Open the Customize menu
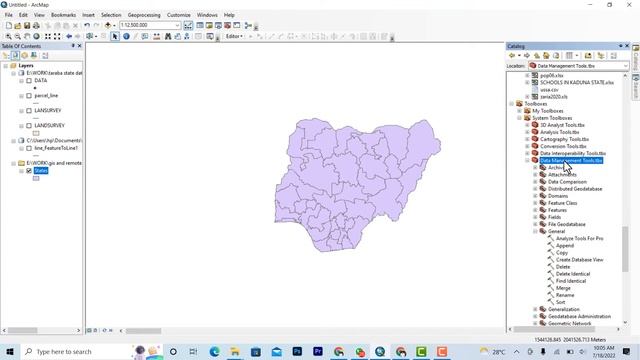640x360 pixels. click(x=179, y=15)
